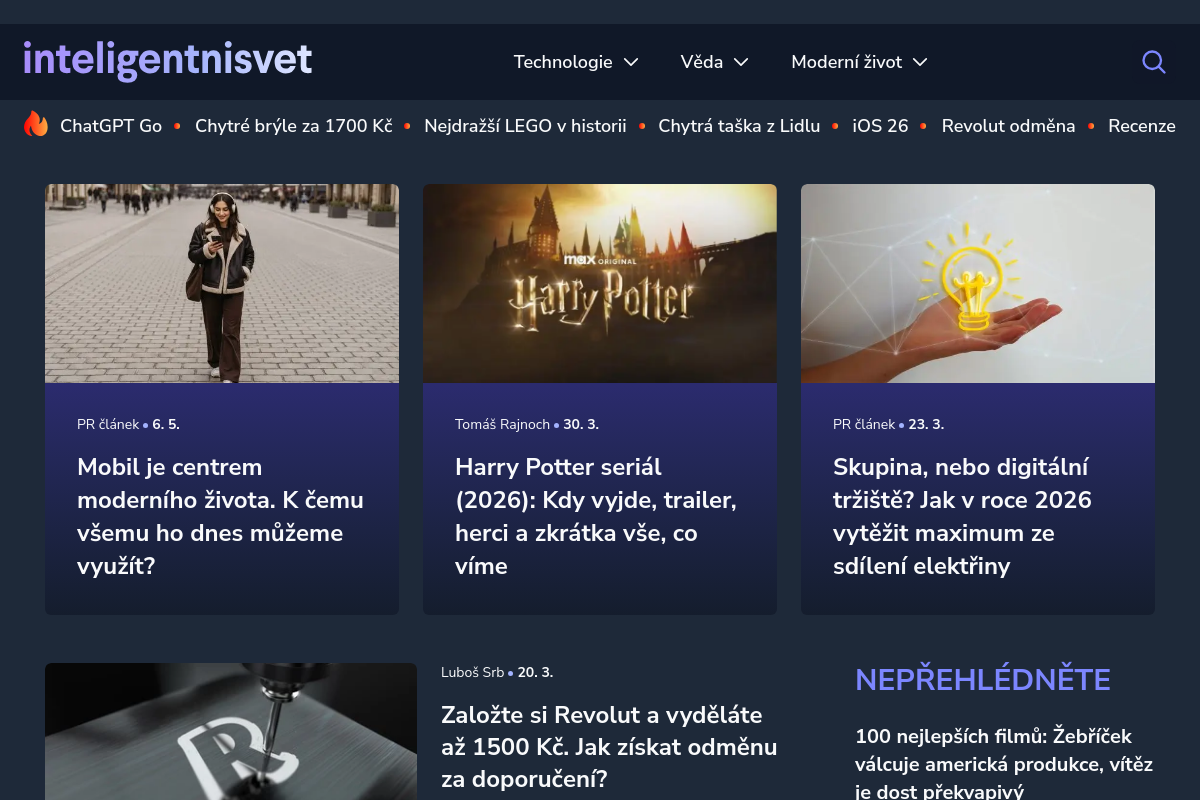Open the woman with phone article thumbnail
This screenshot has width=1200, height=800.
222,283
